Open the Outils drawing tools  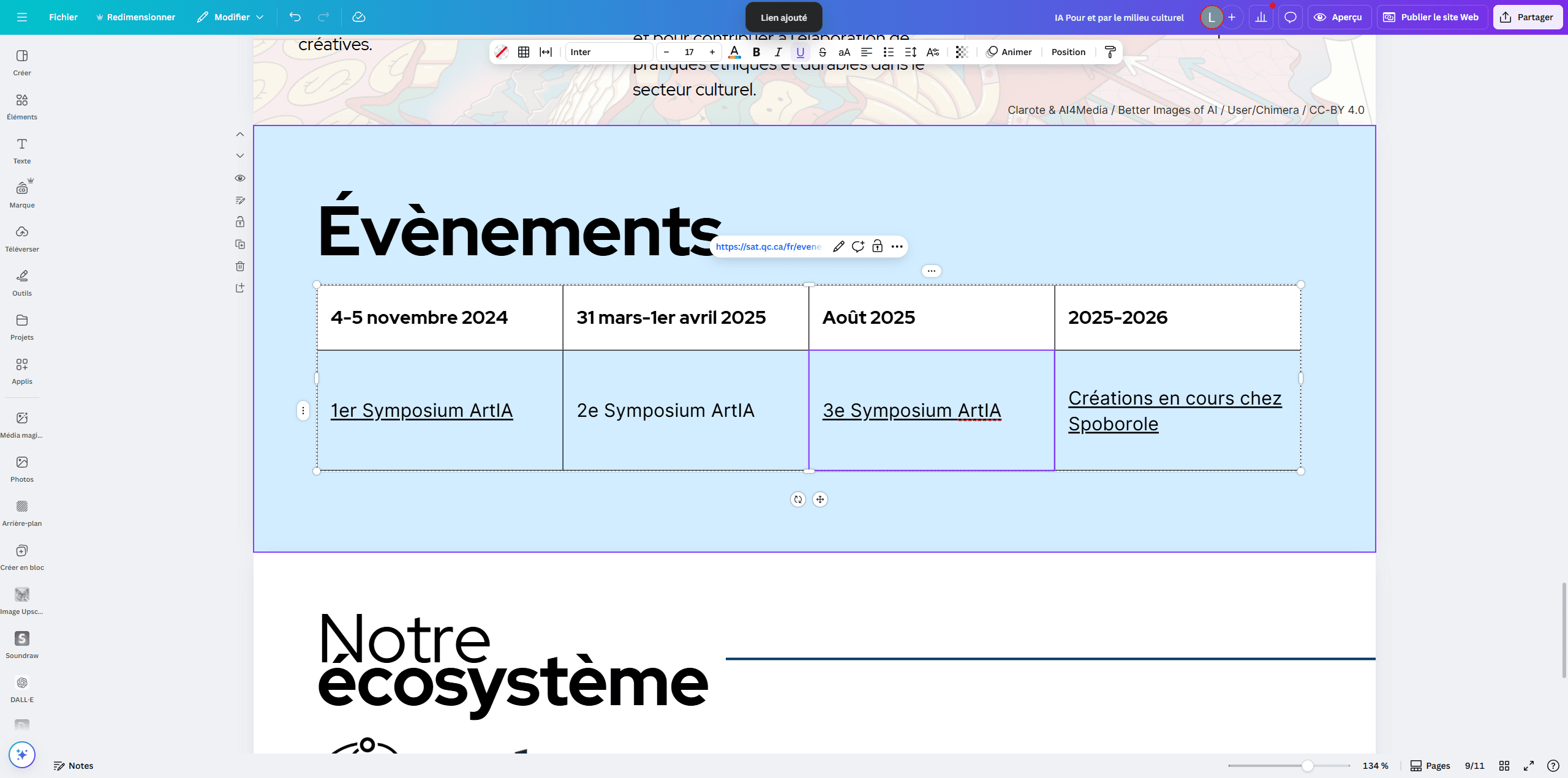click(22, 283)
